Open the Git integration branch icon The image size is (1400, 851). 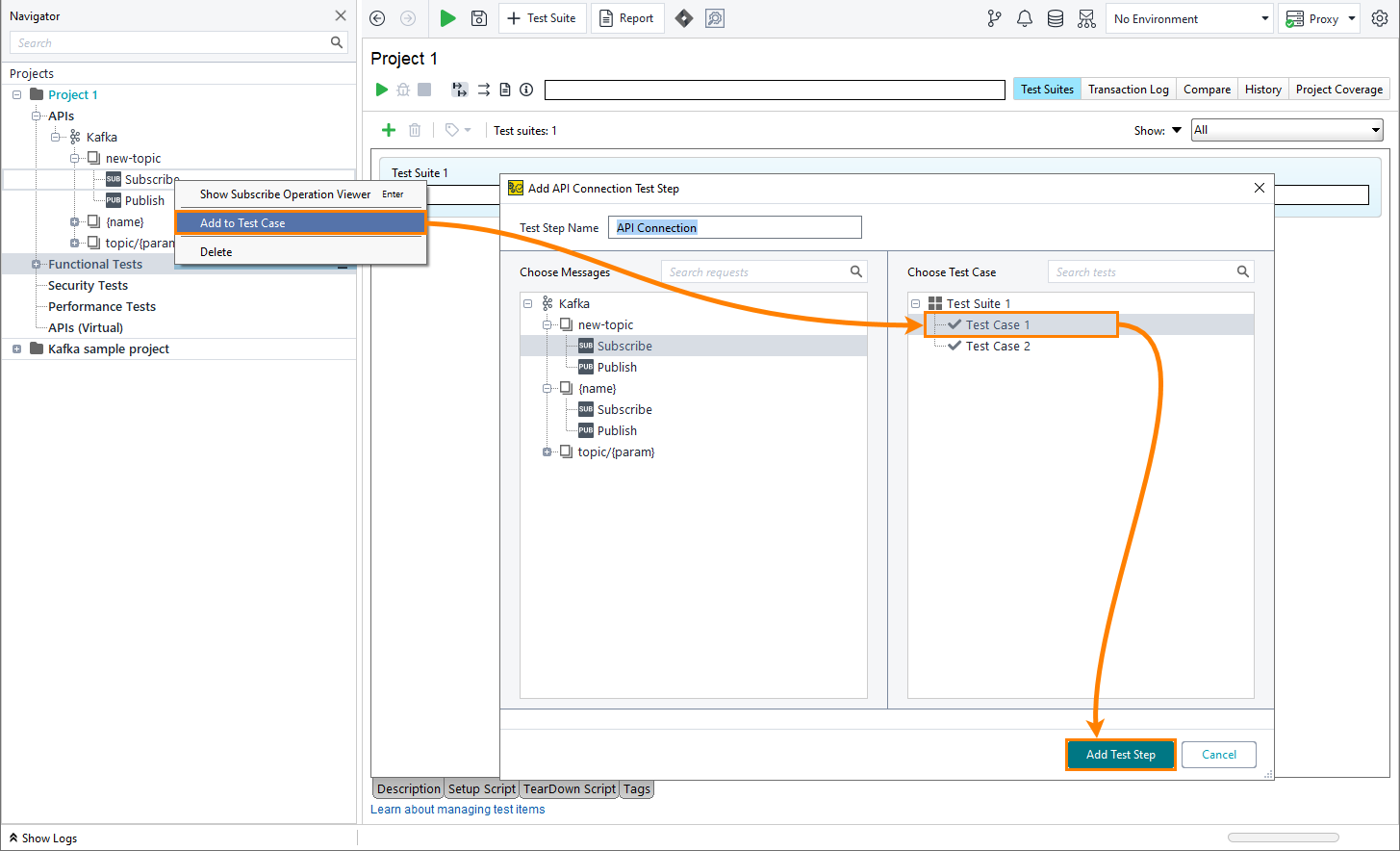click(993, 17)
